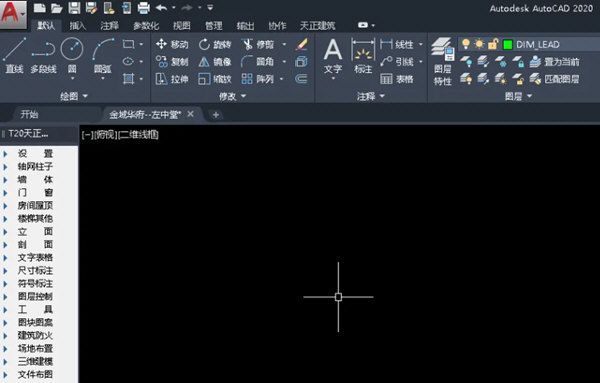Expand the 绘图 draw panel
This screenshot has width=600, height=383.
74,96
